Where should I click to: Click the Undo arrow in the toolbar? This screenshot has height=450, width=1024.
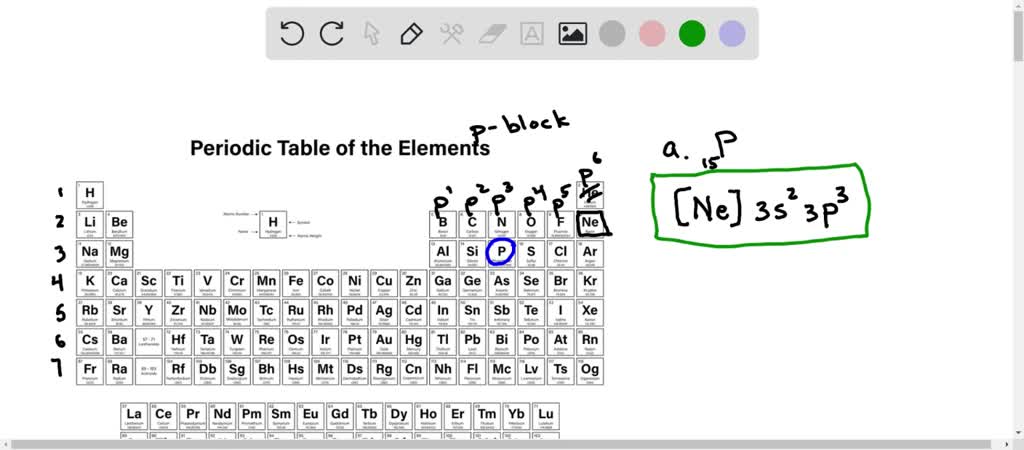pyautogui.click(x=292, y=34)
